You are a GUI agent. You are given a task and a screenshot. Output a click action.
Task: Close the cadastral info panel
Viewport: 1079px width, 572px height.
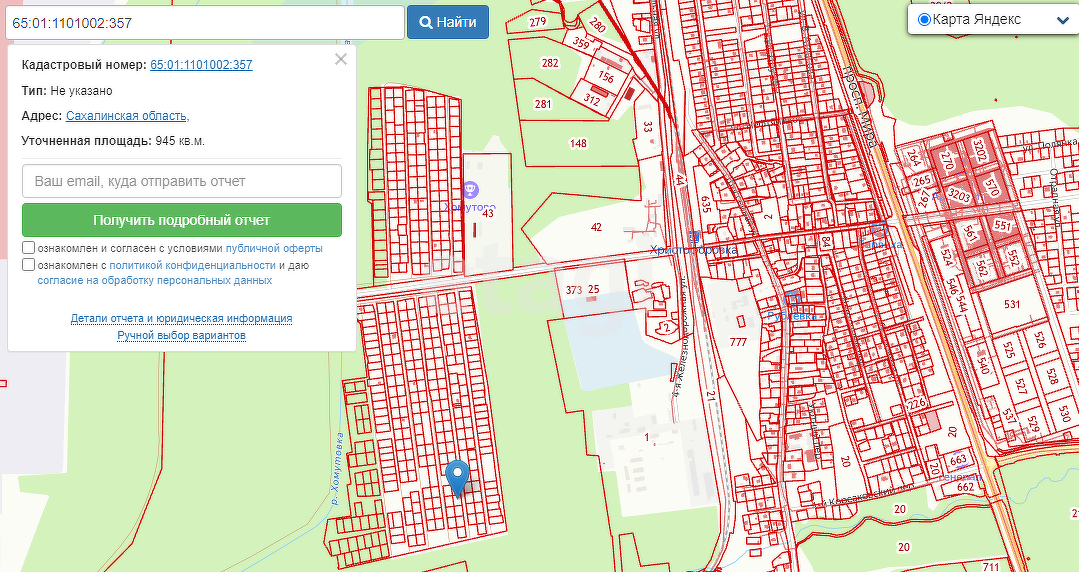pyautogui.click(x=341, y=60)
